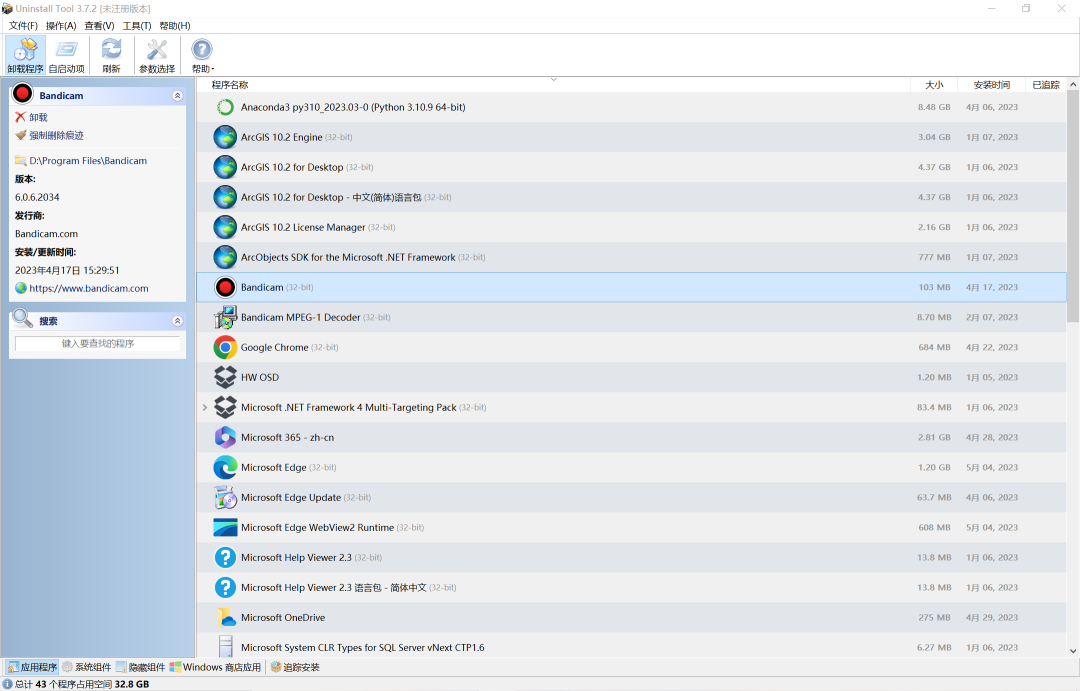The image size is (1080, 691).
Task: Select the Google Chrome icon
Action: click(x=225, y=347)
